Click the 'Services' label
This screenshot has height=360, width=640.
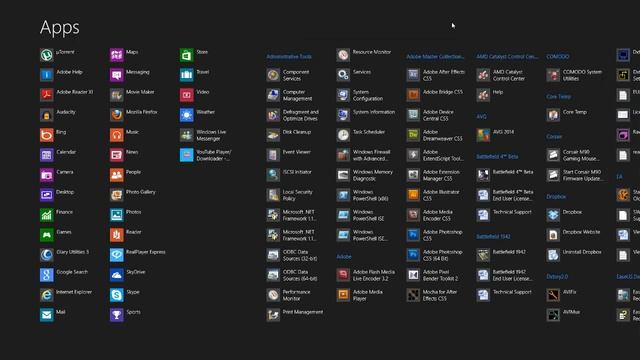[x=362, y=72]
